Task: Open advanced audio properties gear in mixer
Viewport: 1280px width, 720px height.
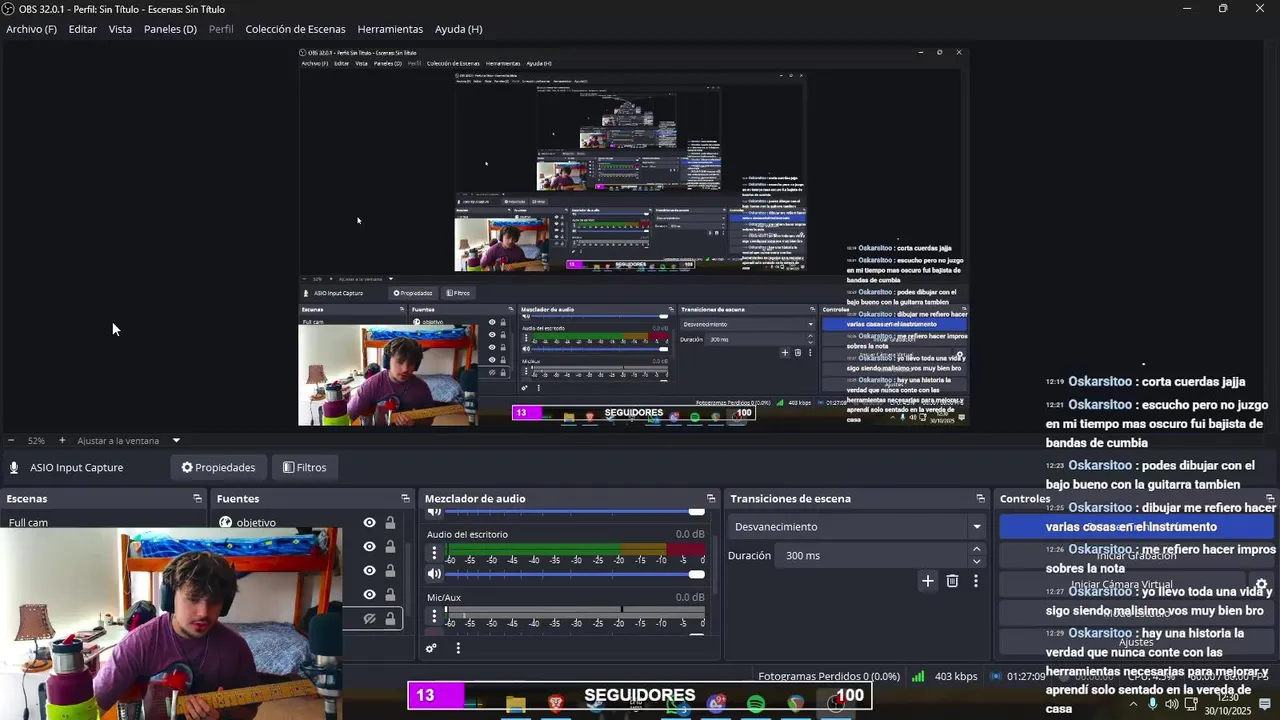Action: point(431,648)
